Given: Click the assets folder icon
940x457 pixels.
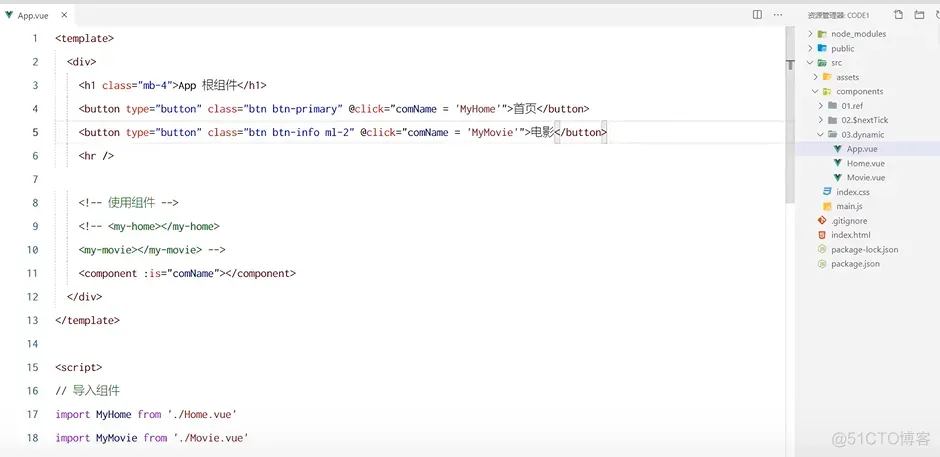Looking at the screenshot, I should pyautogui.click(x=827, y=77).
